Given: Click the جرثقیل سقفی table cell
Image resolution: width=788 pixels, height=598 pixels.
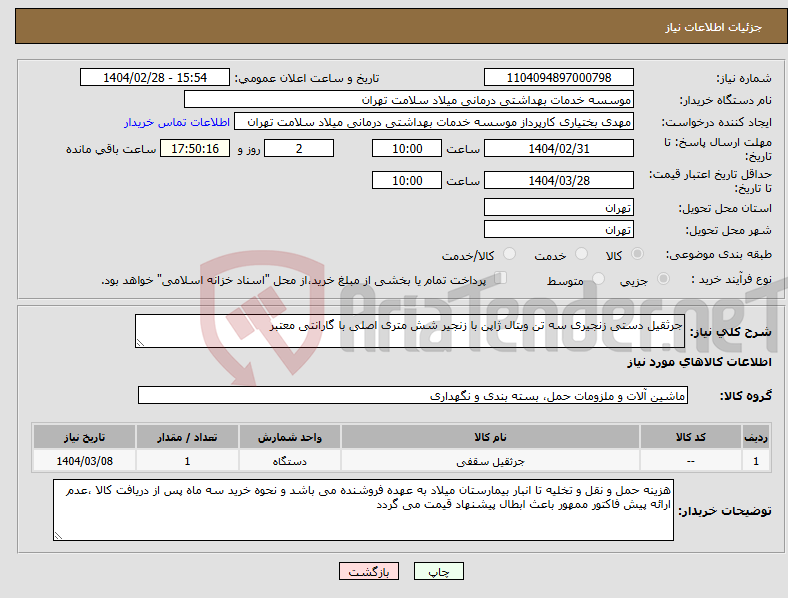Looking at the screenshot, I should point(490,461).
